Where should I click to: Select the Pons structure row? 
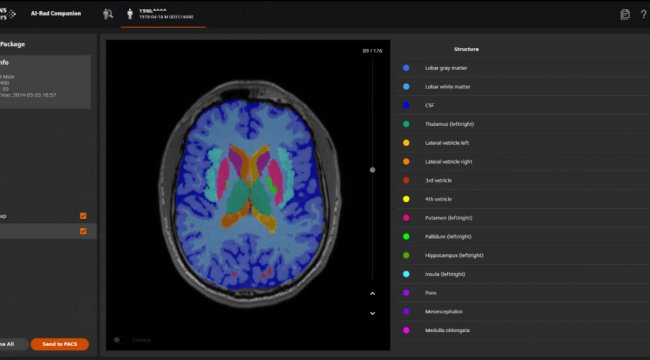(523, 293)
